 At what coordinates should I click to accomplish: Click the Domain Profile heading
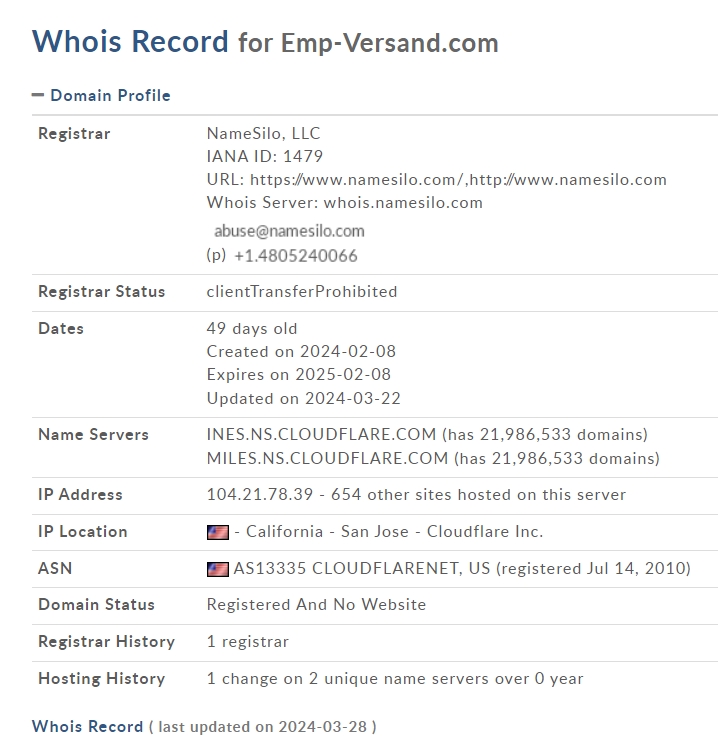pos(111,95)
